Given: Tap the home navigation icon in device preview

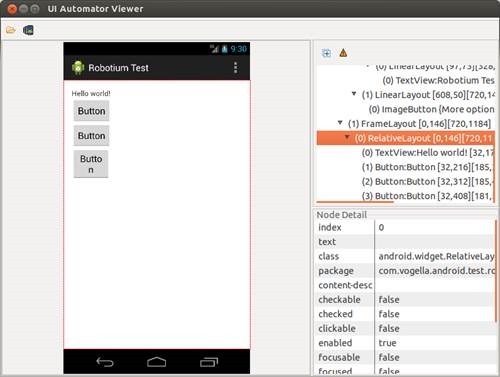Looking at the screenshot, I should click(x=157, y=362).
